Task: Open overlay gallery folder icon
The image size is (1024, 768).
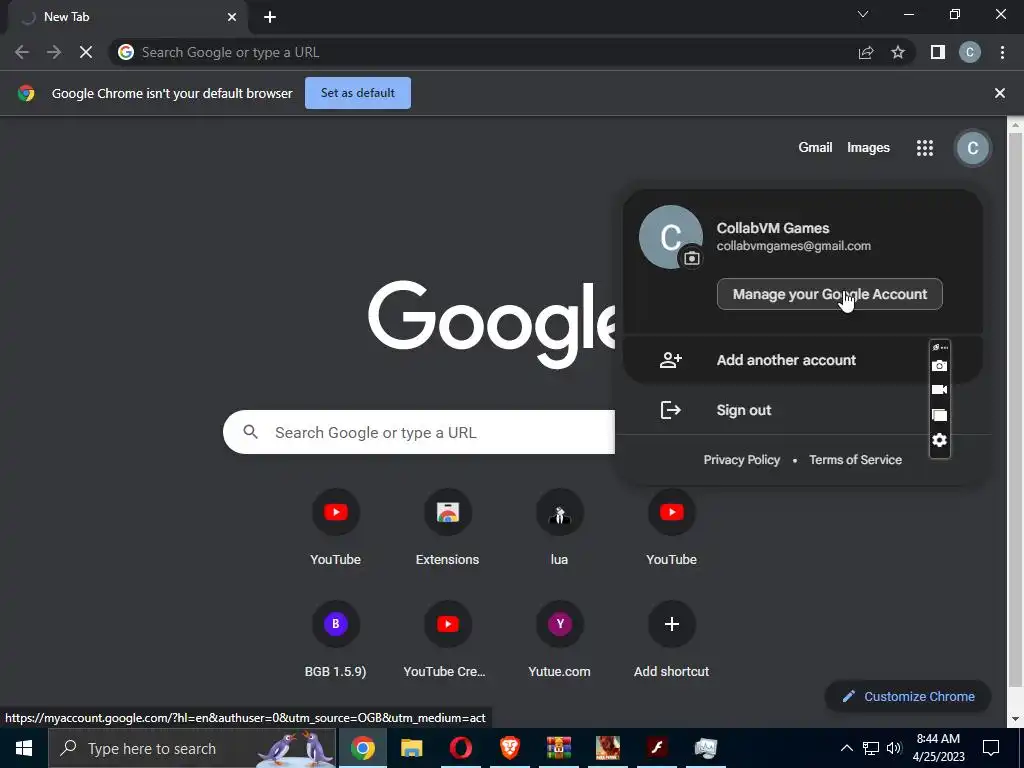Action: pos(939,415)
